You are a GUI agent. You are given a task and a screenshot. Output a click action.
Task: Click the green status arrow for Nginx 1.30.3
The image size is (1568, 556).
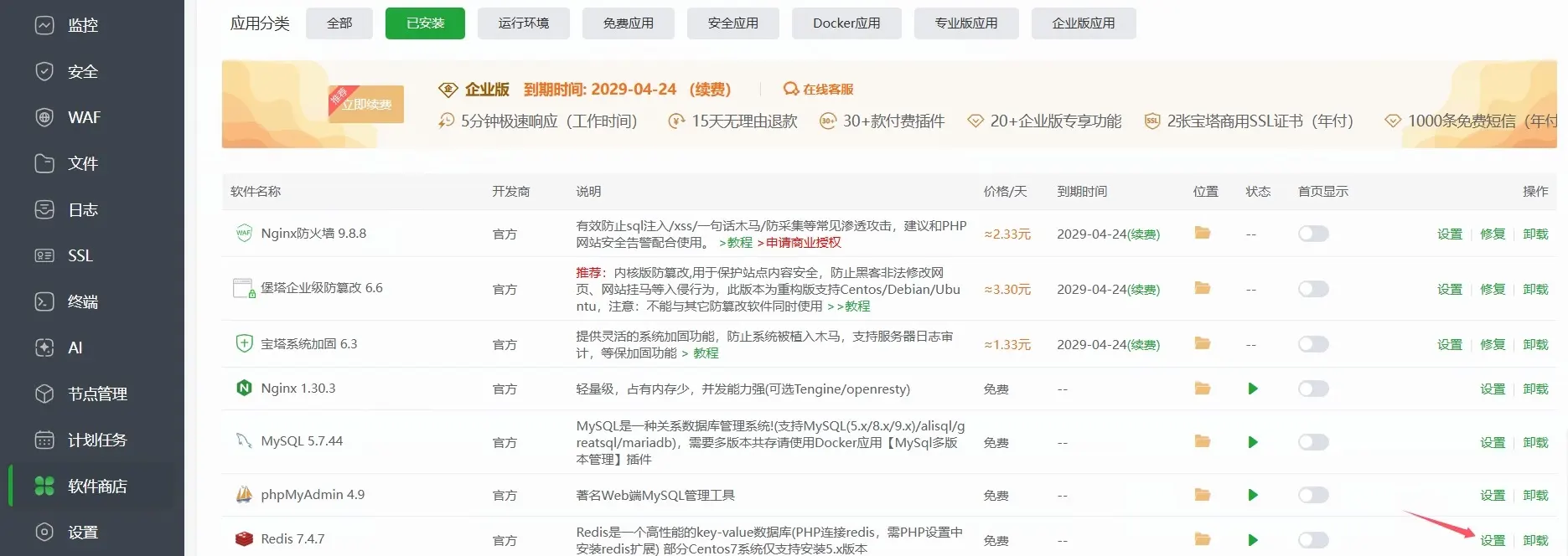(1253, 389)
